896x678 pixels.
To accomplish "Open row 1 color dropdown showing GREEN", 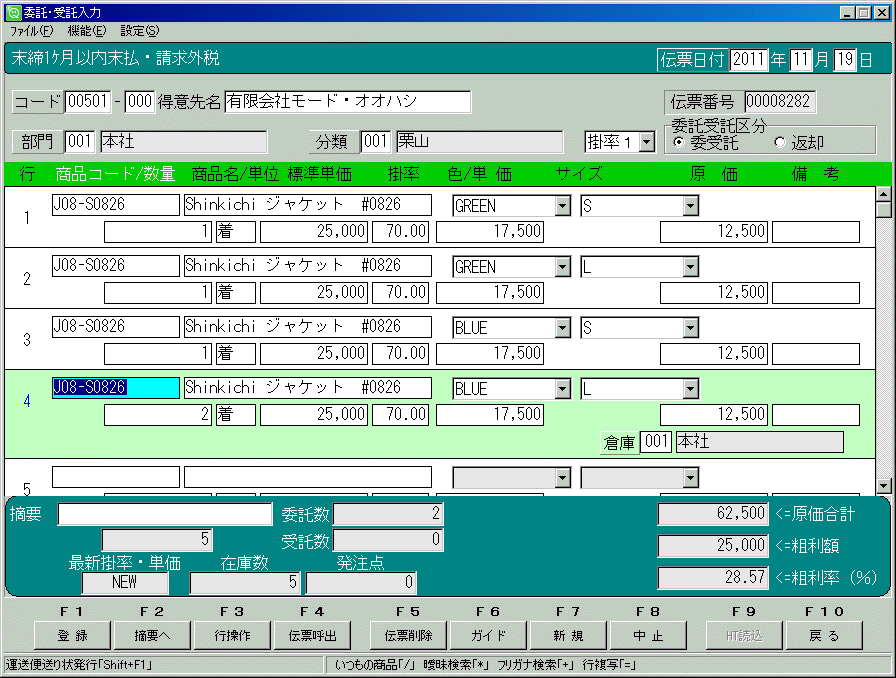I will coord(562,206).
